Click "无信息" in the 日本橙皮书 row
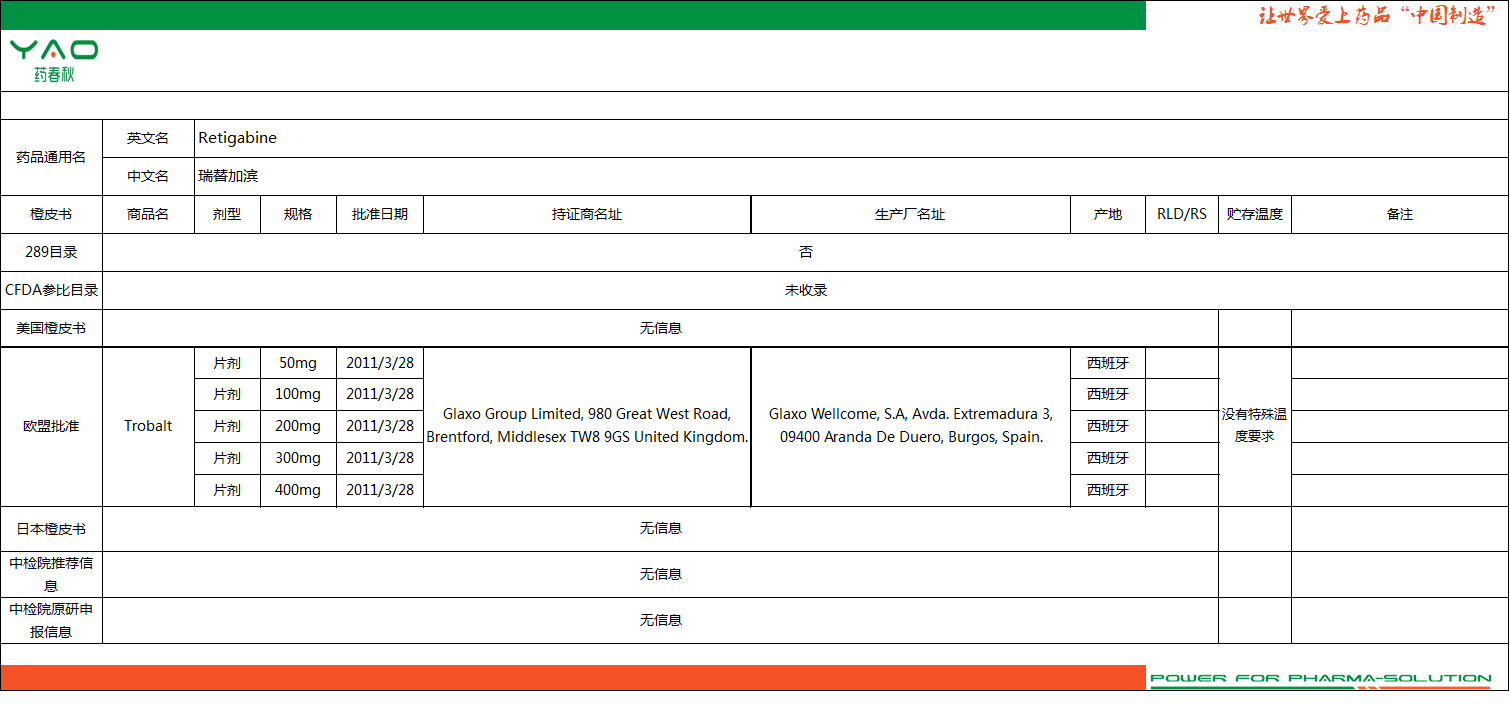 (661, 528)
